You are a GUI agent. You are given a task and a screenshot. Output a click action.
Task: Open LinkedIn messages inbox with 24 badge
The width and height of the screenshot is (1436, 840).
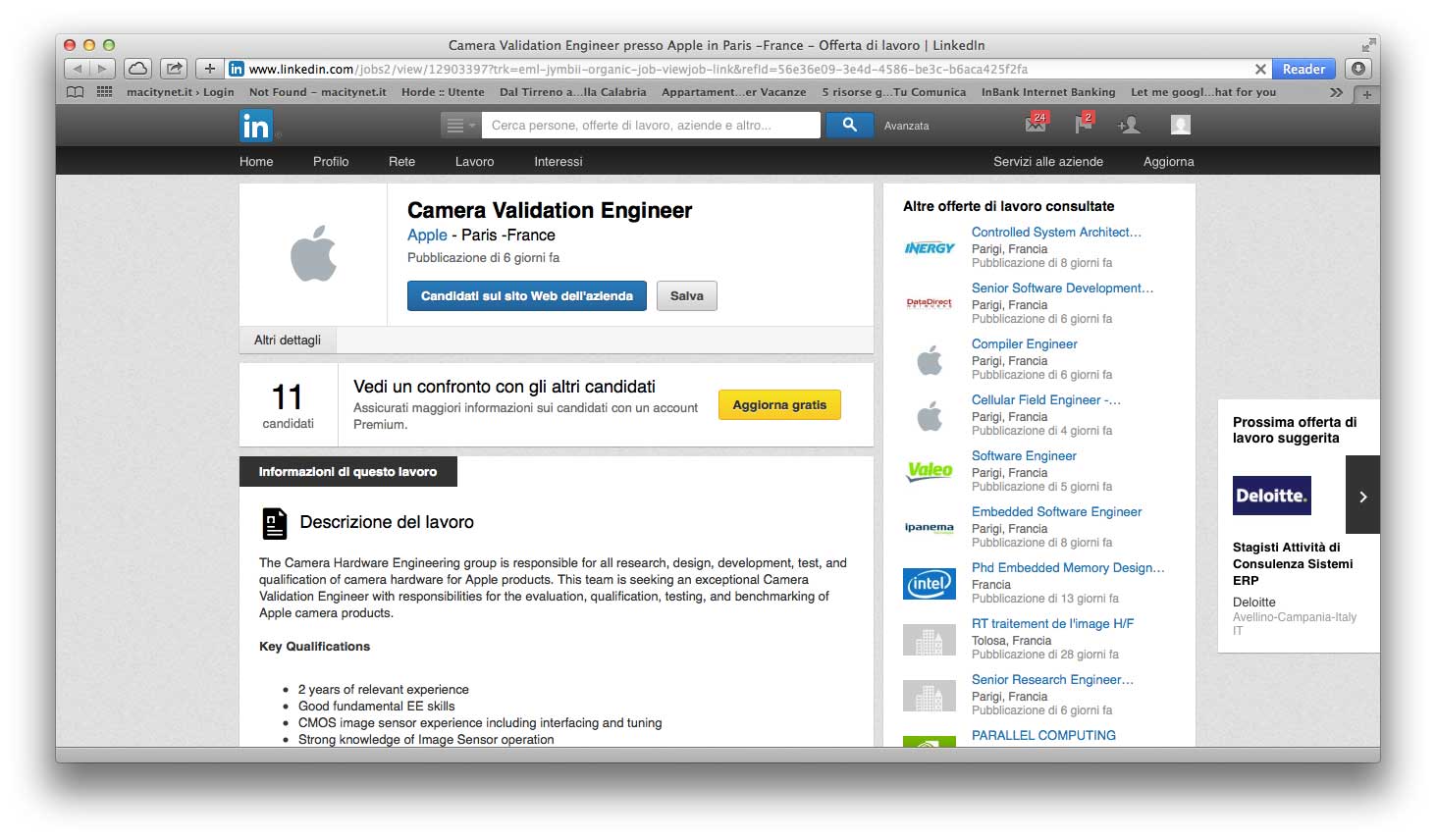(x=1037, y=124)
